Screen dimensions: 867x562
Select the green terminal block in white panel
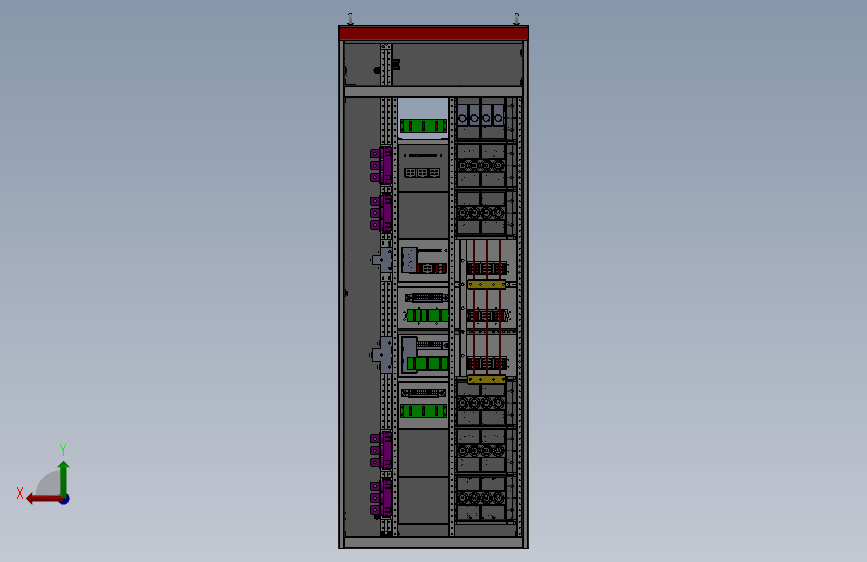coord(423,126)
